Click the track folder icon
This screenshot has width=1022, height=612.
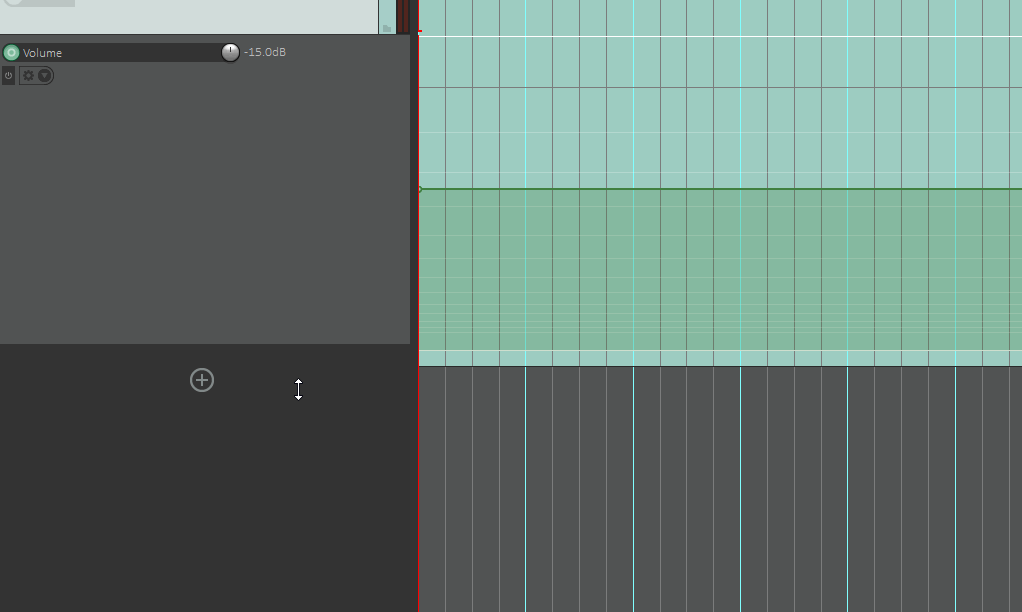click(x=387, y=28)
